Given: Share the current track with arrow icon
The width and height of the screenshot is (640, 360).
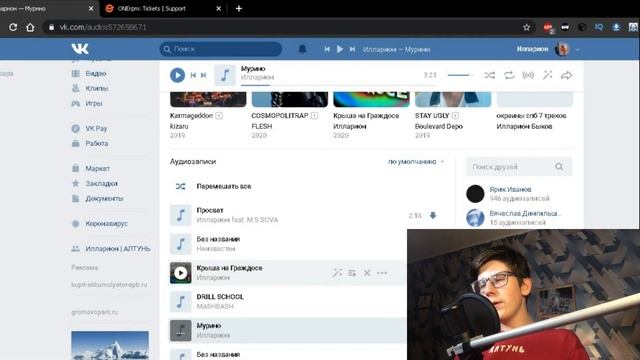Looking at the screenshot, I should click(x=567, y=75).
